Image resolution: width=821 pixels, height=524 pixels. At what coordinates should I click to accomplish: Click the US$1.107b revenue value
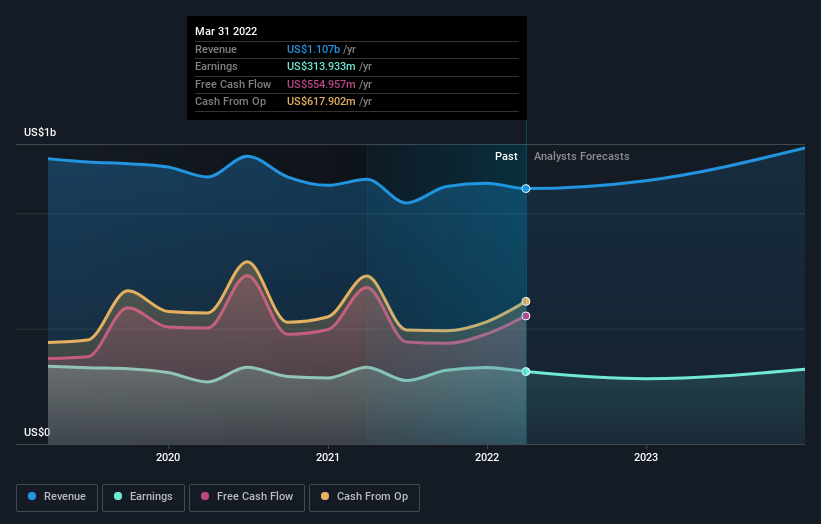(x=313, y=49)
